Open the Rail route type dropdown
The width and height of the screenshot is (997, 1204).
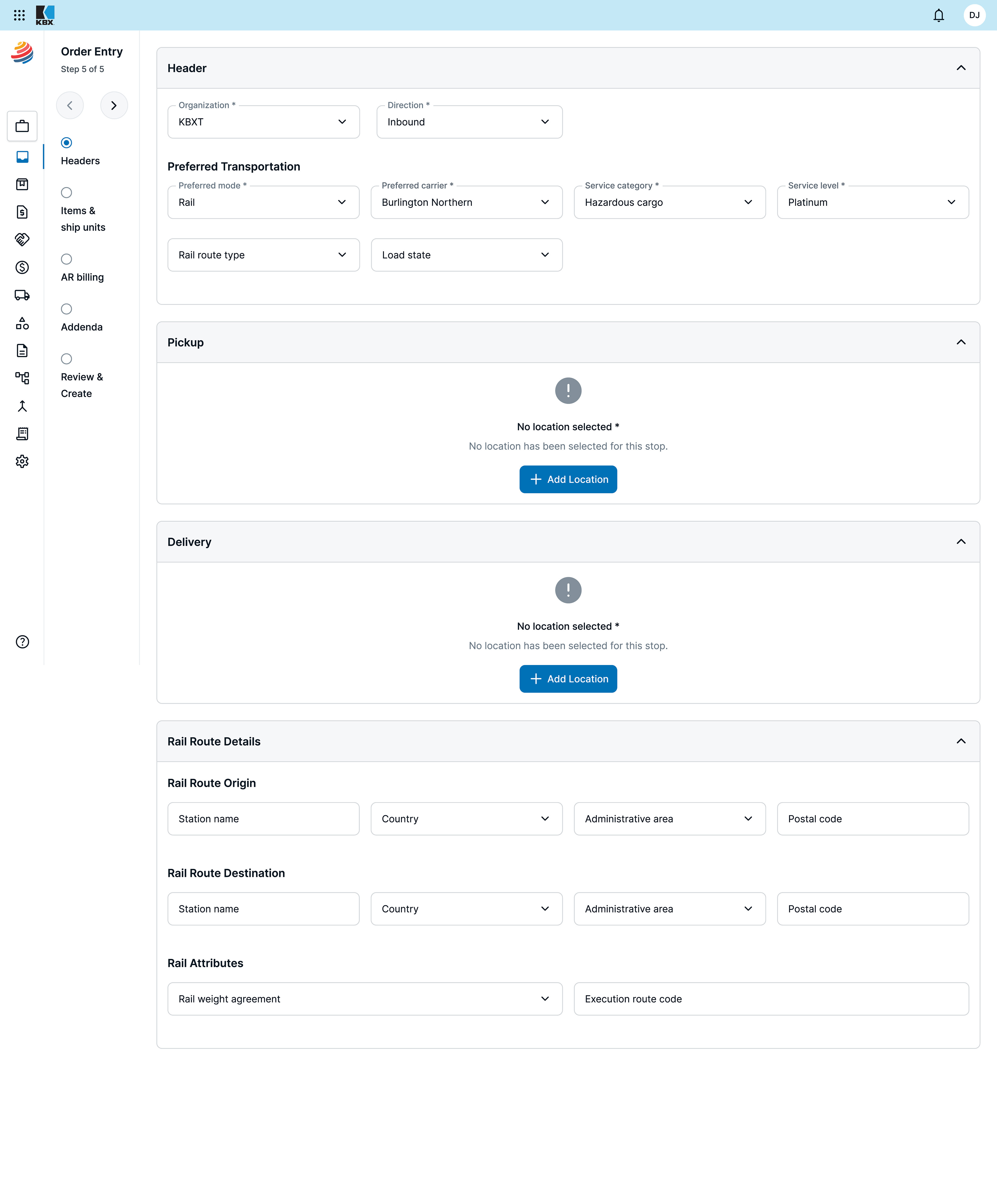(x=264, y=255)
